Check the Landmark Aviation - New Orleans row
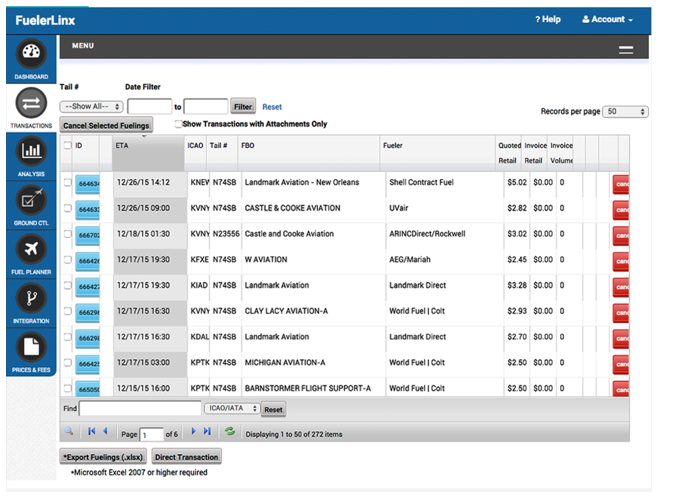Screen dimensions: 687x499 [x=68, y=183]
